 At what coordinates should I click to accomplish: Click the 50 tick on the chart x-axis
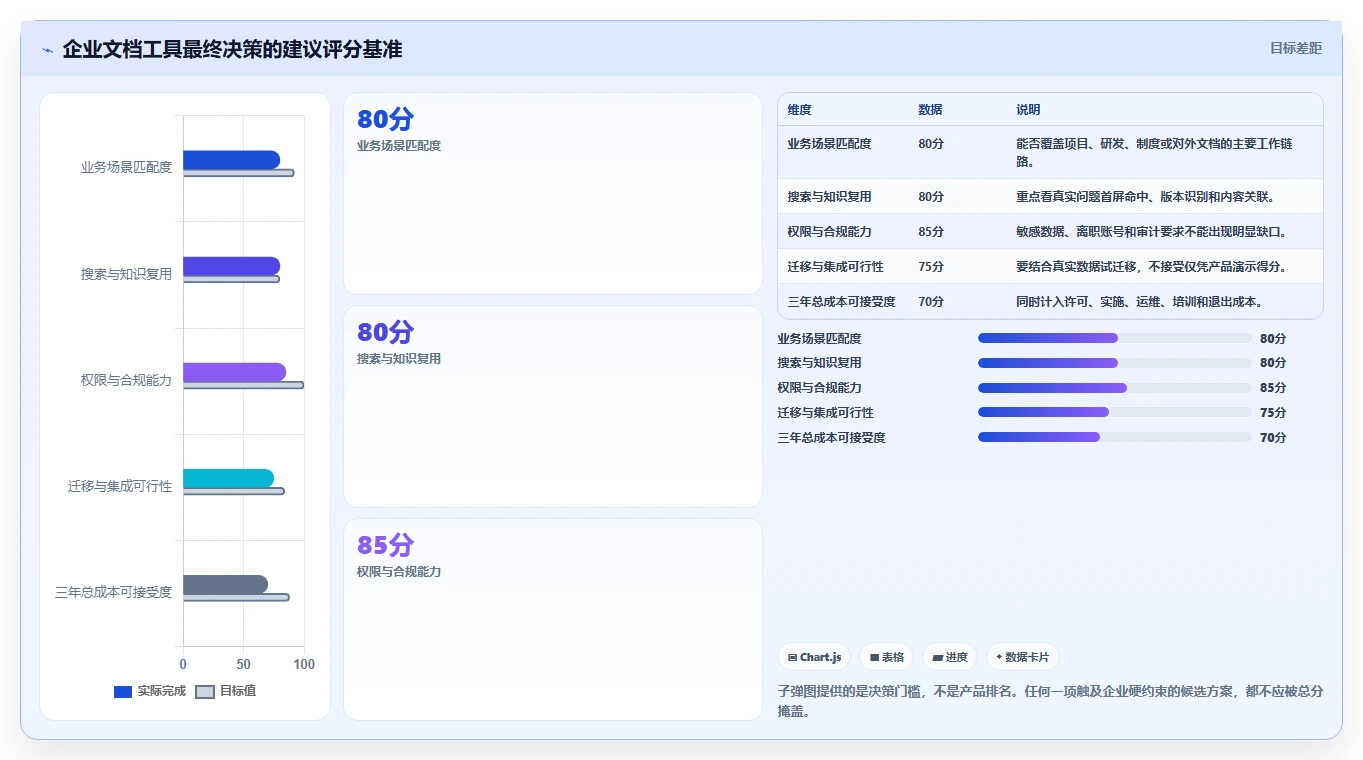[243, 664]
